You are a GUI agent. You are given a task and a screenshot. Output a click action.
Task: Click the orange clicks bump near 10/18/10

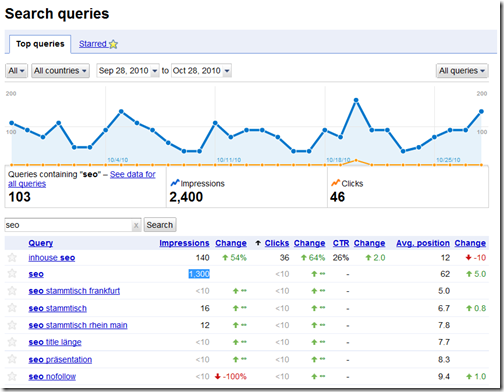tap(356, 161)
